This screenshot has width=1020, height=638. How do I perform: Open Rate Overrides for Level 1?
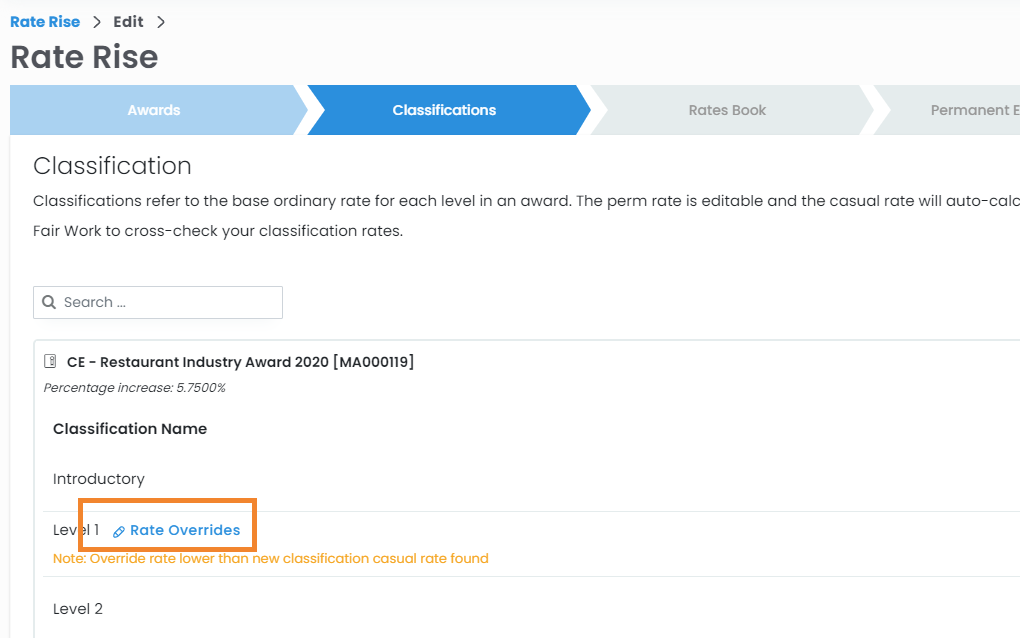[x=185, y=530]
